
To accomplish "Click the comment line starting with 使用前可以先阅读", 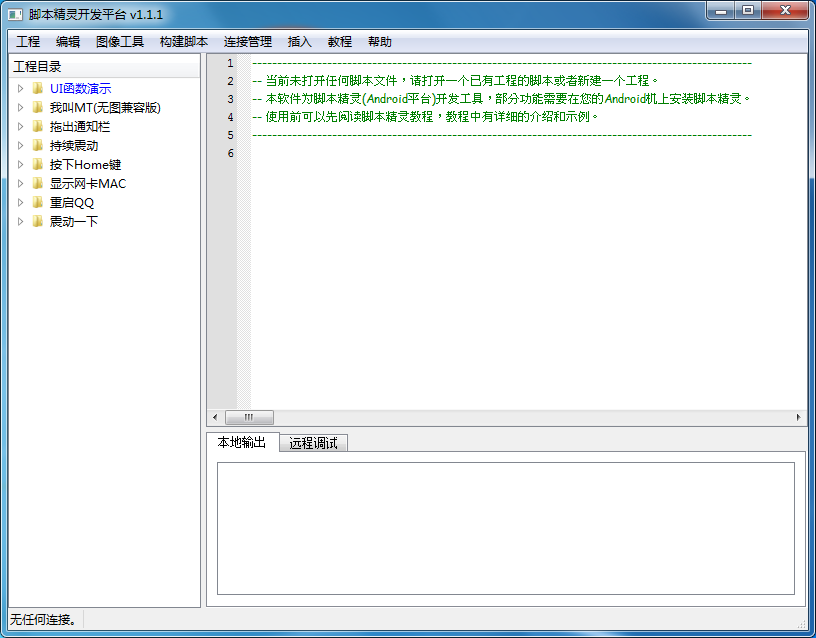I will [426, 117].
